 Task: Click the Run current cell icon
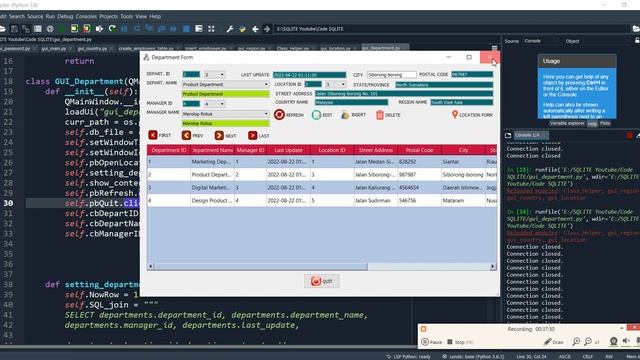coord(74,29)
